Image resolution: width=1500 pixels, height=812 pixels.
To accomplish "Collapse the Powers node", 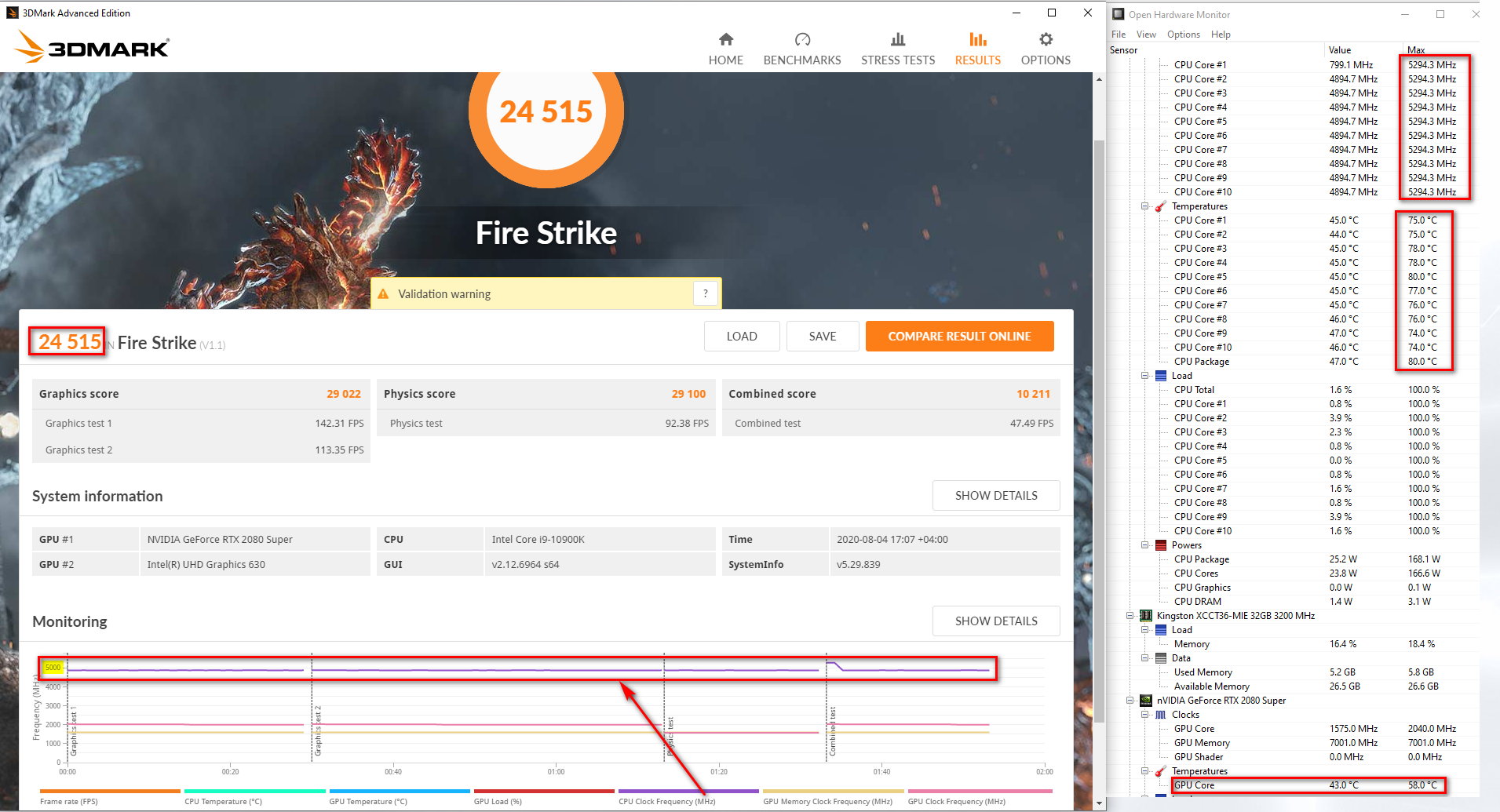I will [x=1144, y=545].
